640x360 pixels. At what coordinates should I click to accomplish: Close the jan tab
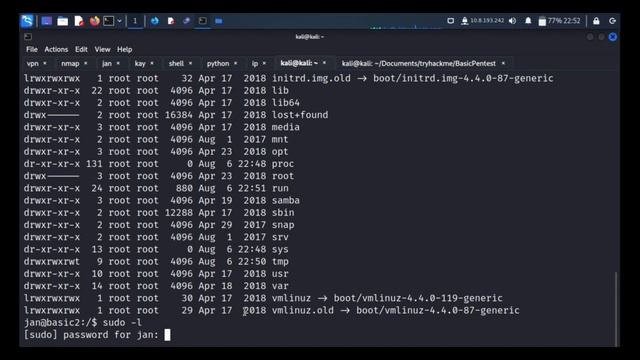click(x=118, y=63)
